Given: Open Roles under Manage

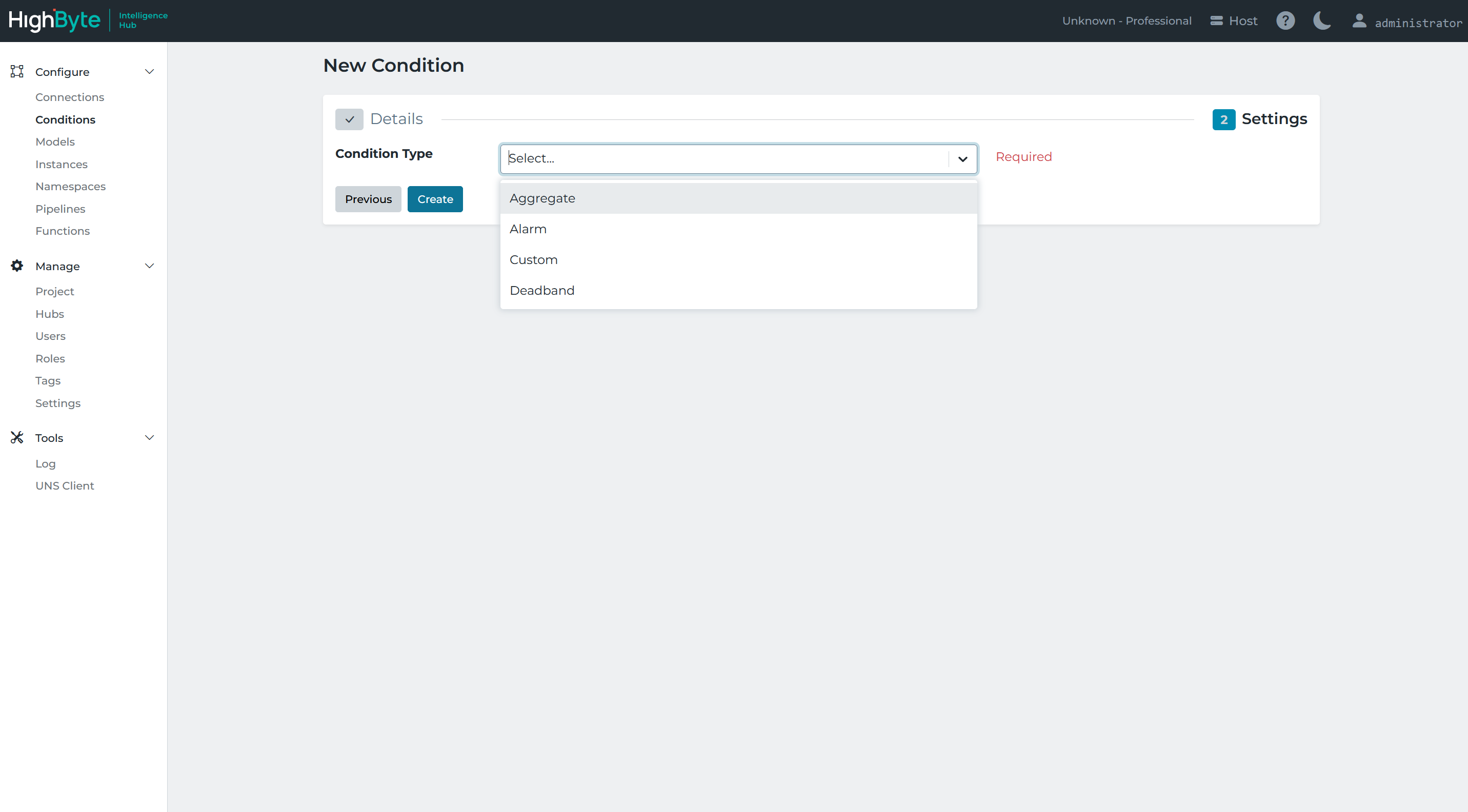Looking at the screenshot, I should tap(50, 358).
